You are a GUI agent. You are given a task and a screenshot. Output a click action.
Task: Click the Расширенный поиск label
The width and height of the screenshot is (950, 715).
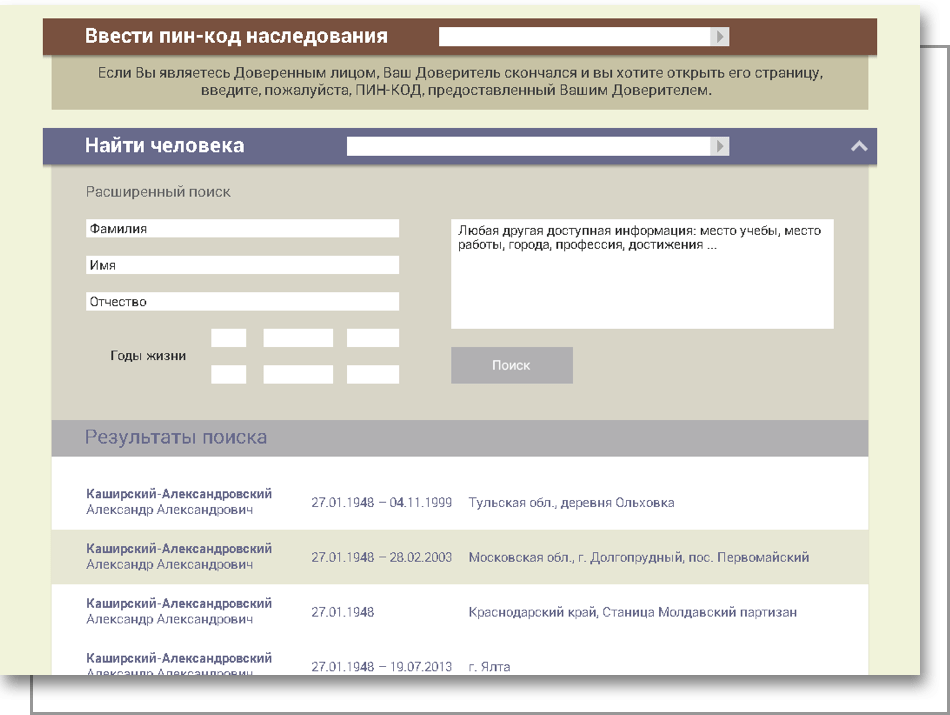(x=158, y=192)
